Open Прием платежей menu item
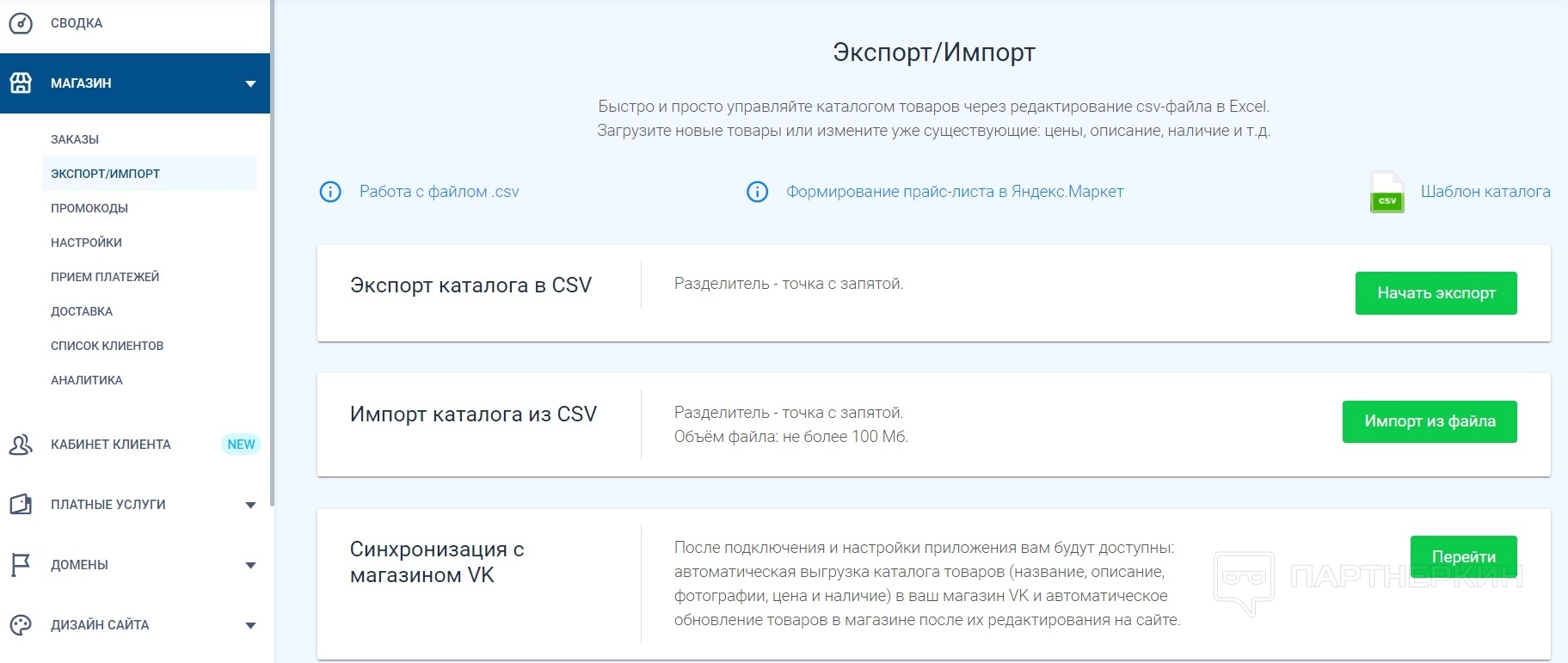Screen dimensions: 1568x663 105,277
